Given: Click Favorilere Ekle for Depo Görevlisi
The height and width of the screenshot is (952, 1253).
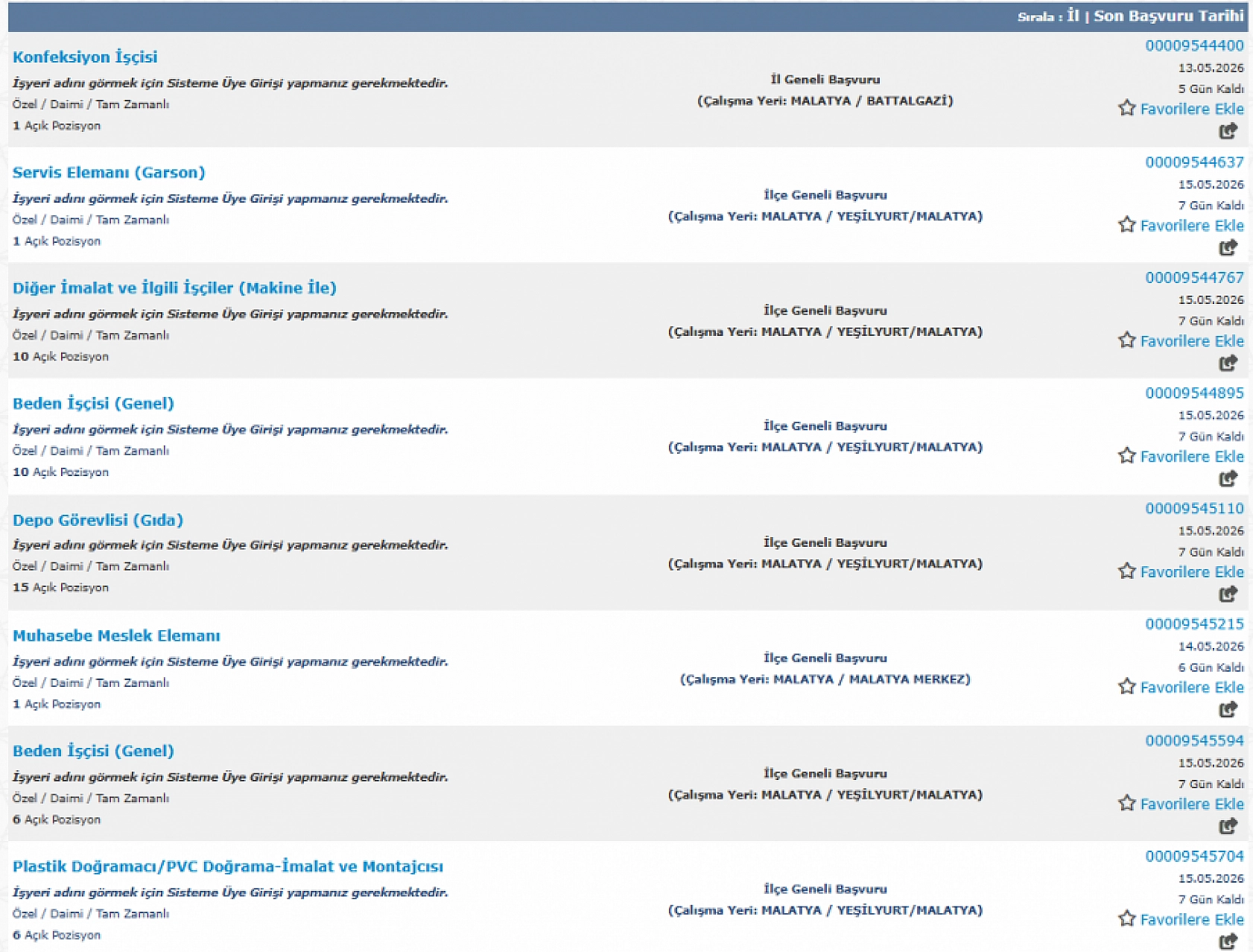Looking at the screenshot, I should click(1192, 571).
